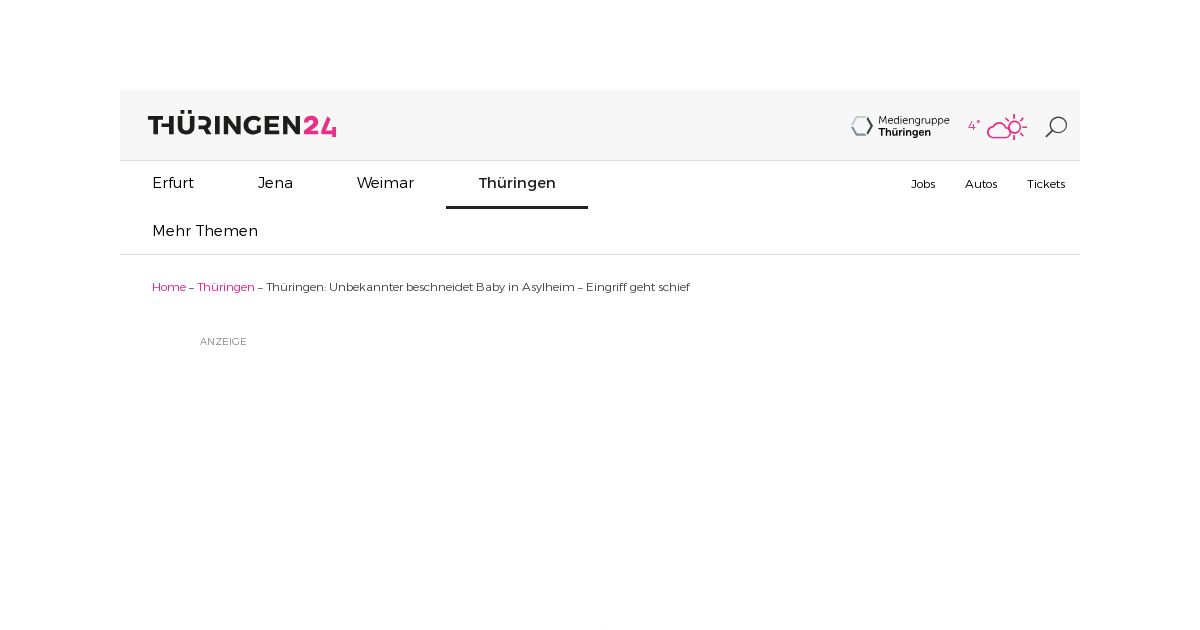Image resolution: width=1200 pixels, height=630 pixels.
Task: Click the Thüringen24 site logo
Action: click(242, 125)
